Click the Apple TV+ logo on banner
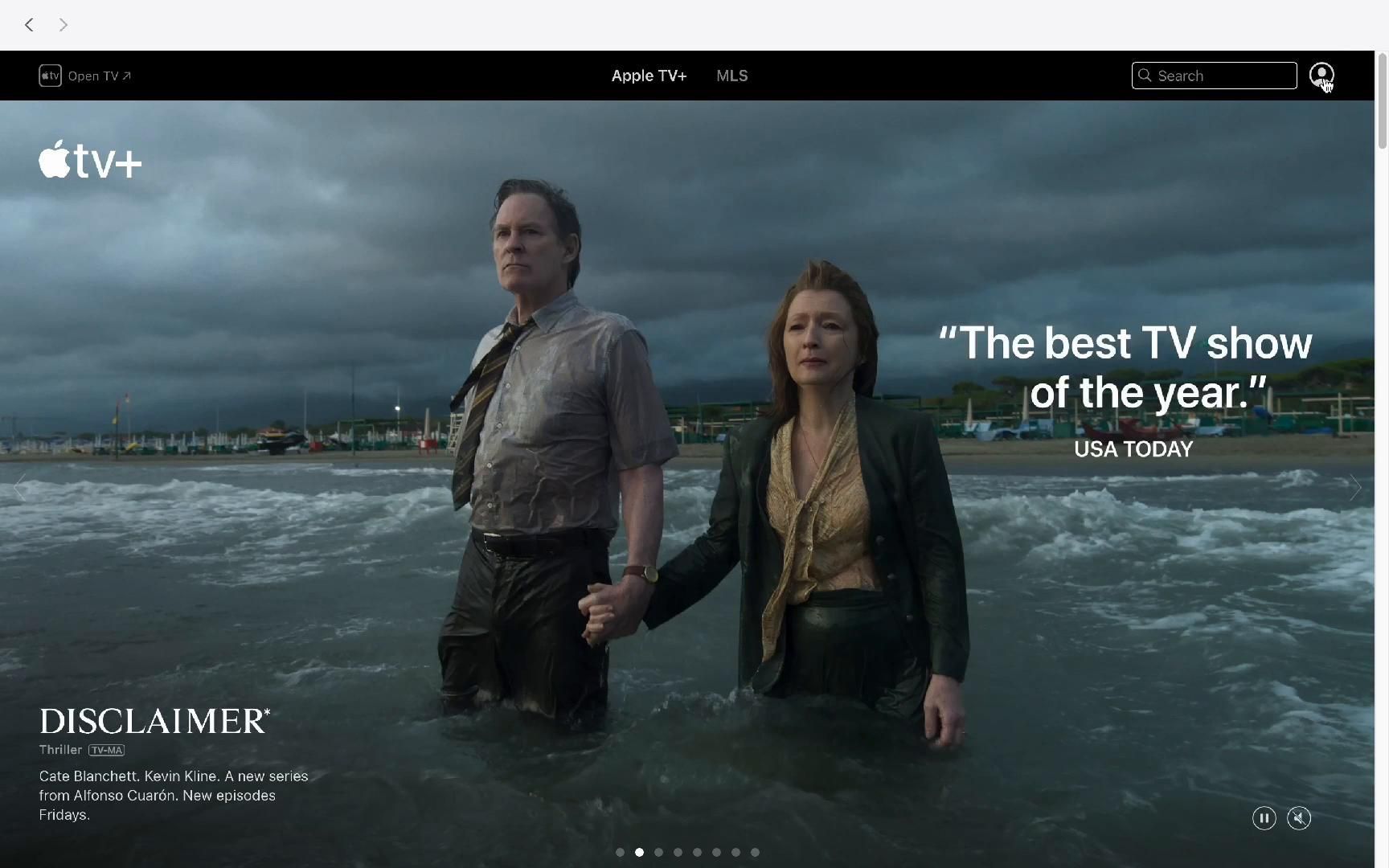 pyautogui.click(x=90, y=160)
